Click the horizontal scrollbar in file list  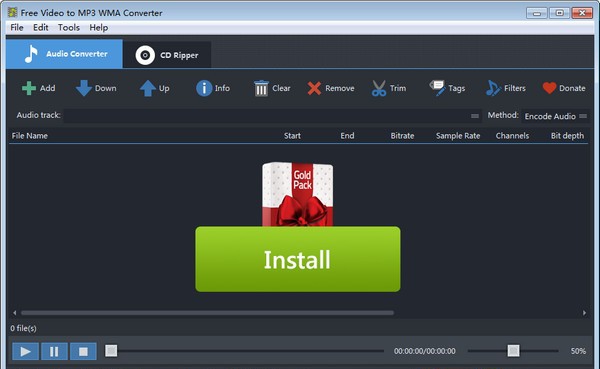point(207,313)
